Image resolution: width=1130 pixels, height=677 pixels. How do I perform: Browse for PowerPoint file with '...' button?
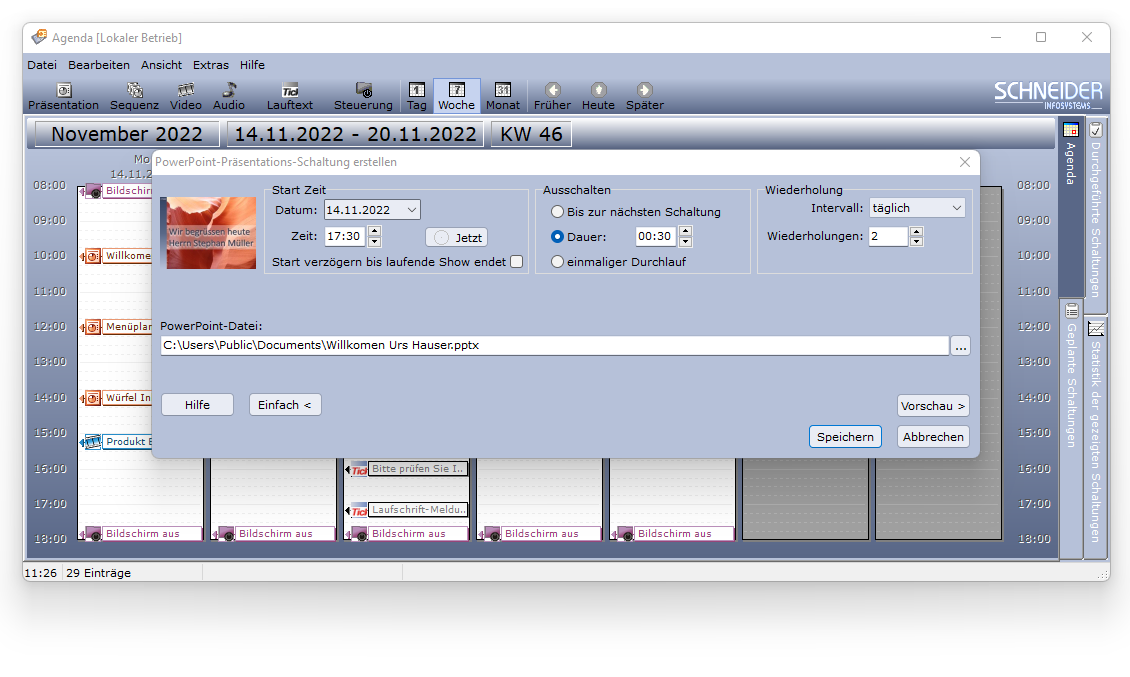[x=961, y=345]
